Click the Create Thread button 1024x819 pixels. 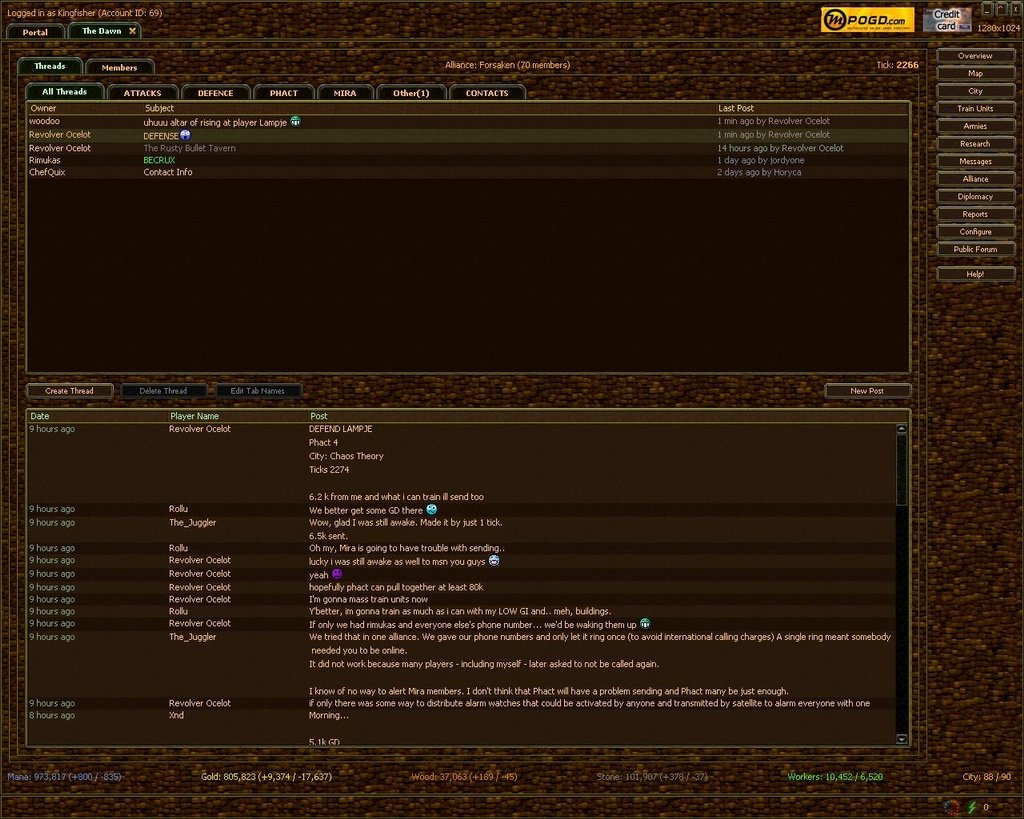tap(69, 391)
